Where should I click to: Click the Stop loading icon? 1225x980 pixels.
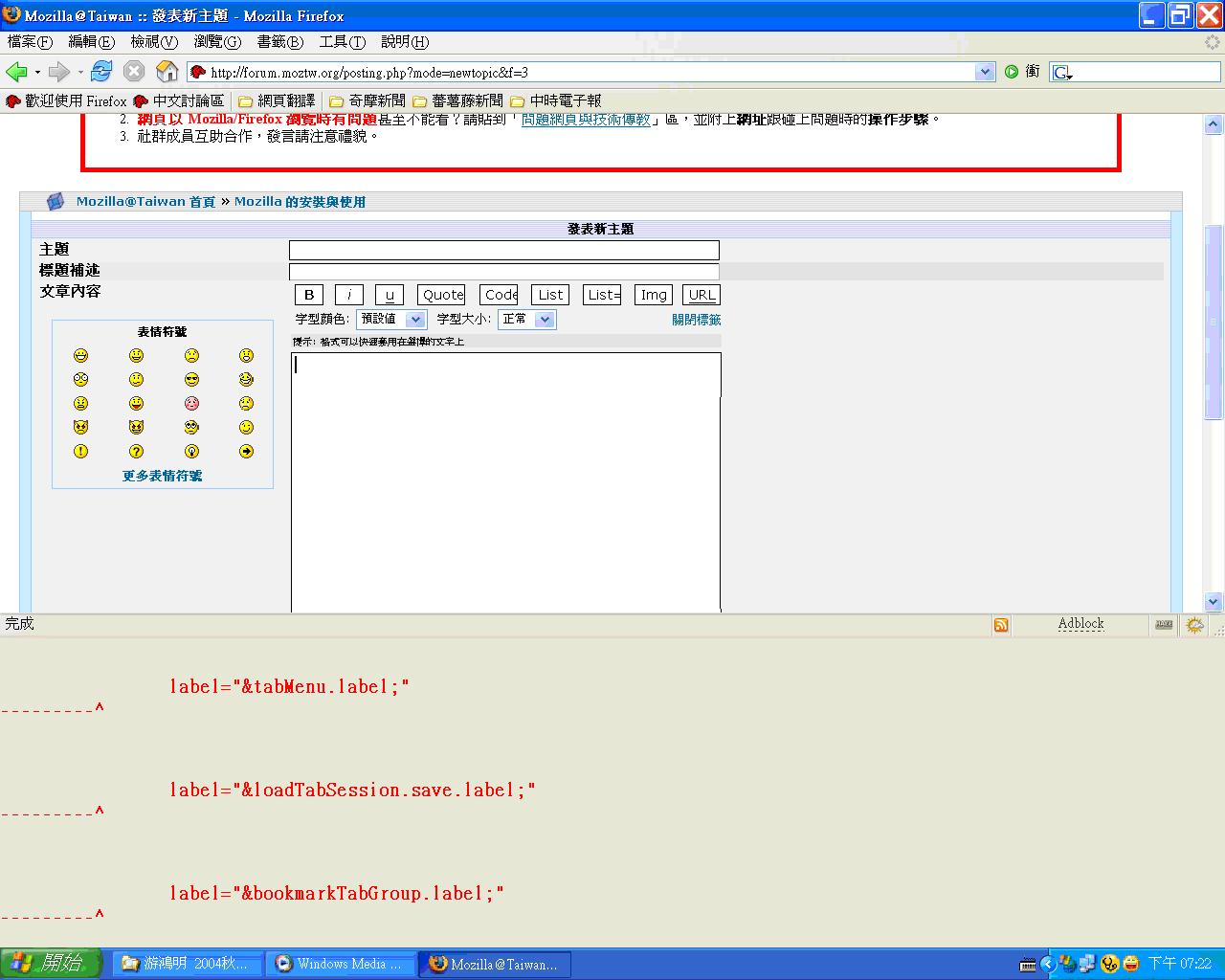(135, 72)
